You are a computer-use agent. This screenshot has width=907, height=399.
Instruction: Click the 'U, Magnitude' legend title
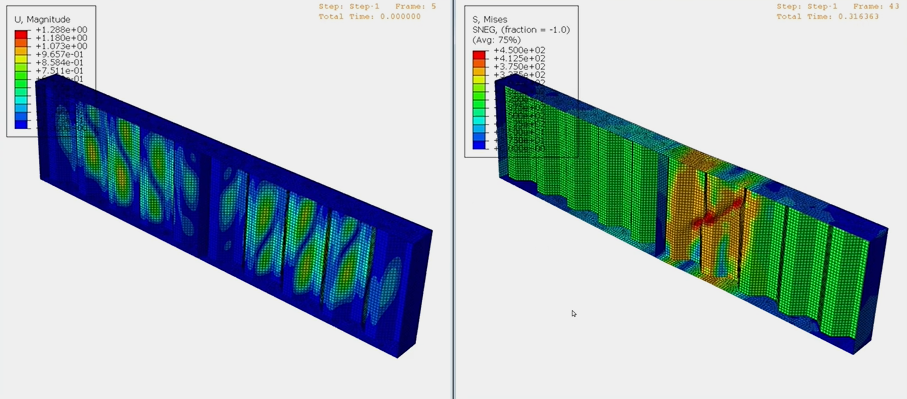[x=42, y=20]
